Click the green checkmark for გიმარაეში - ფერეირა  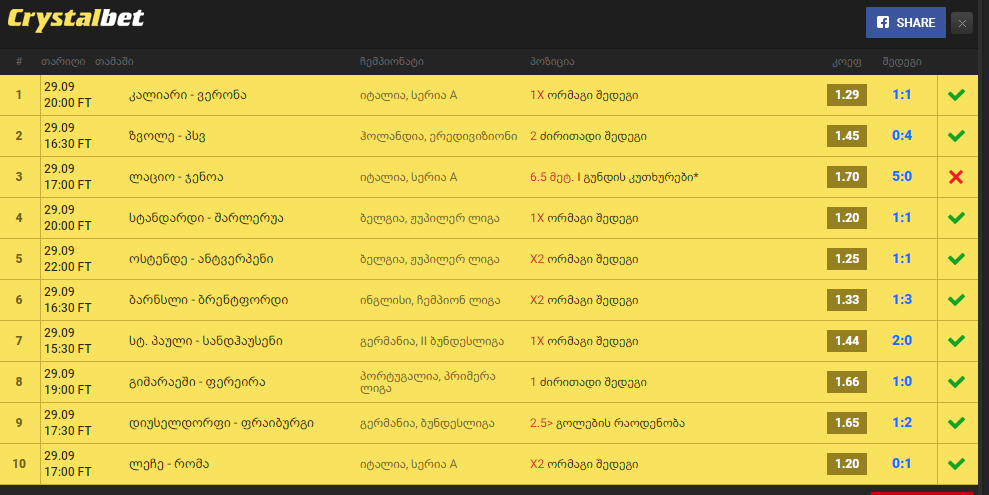click(956, 381)
